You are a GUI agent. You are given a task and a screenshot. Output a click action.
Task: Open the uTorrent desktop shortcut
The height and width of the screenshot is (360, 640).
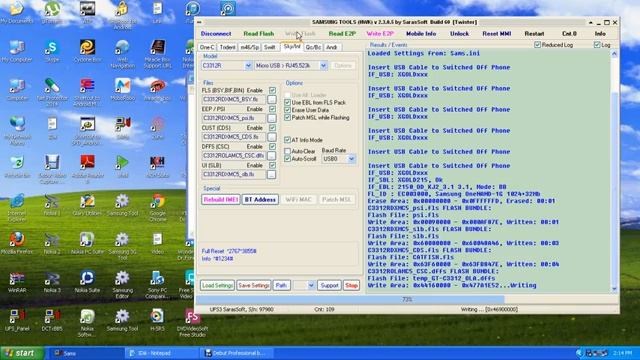[52, 12]
